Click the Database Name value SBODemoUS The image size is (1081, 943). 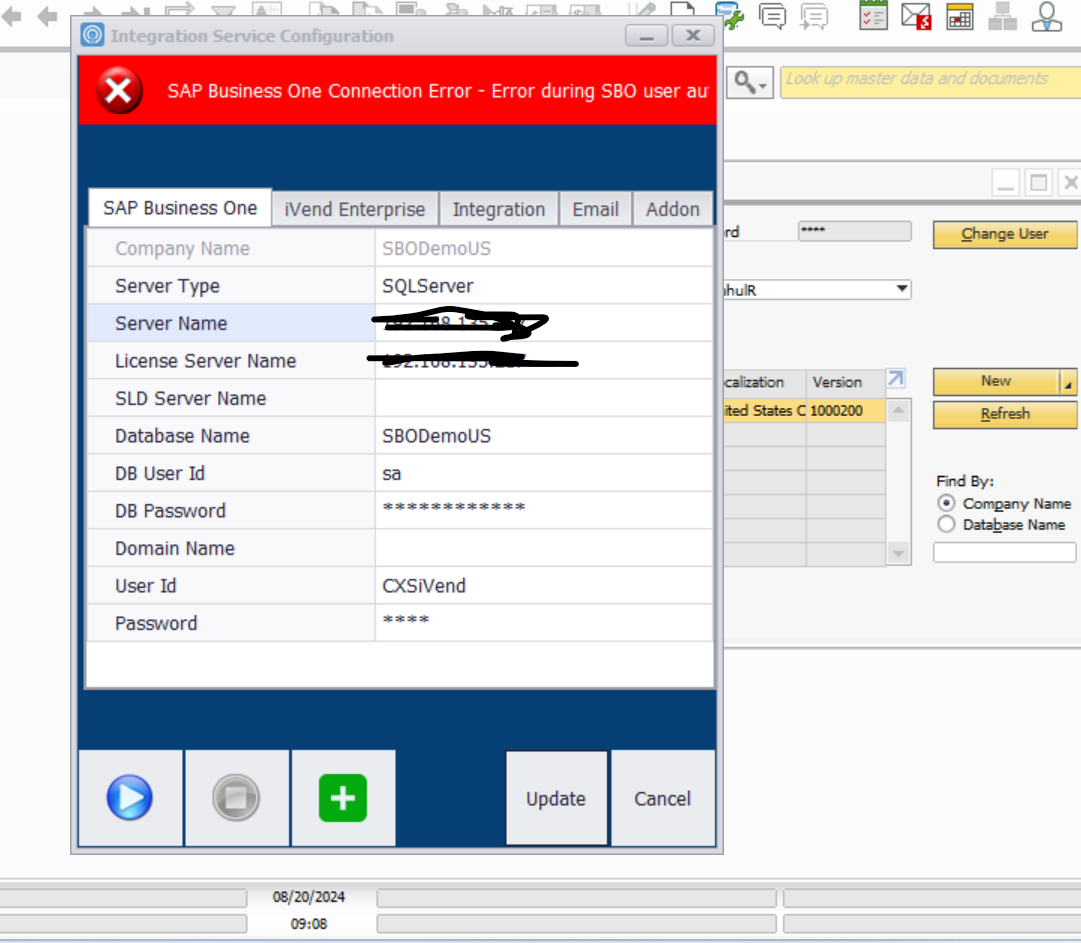click(x=543, y=436)
